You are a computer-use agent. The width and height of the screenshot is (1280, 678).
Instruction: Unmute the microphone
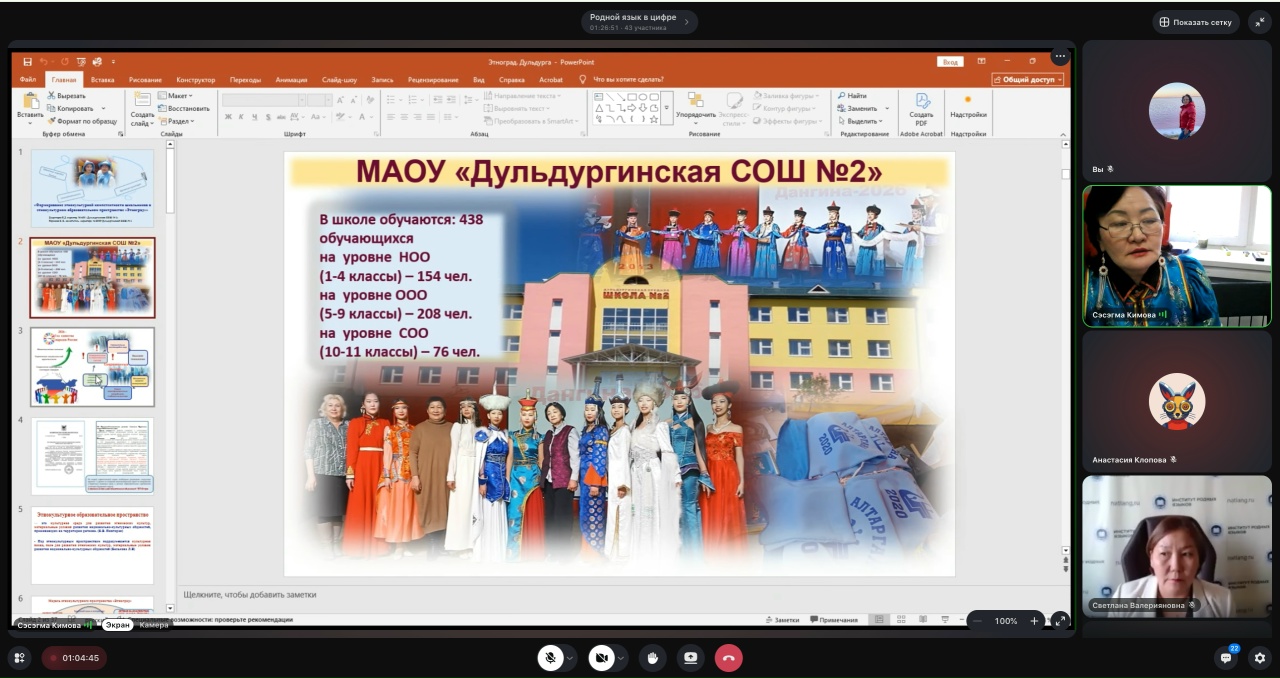coord(549,658)
